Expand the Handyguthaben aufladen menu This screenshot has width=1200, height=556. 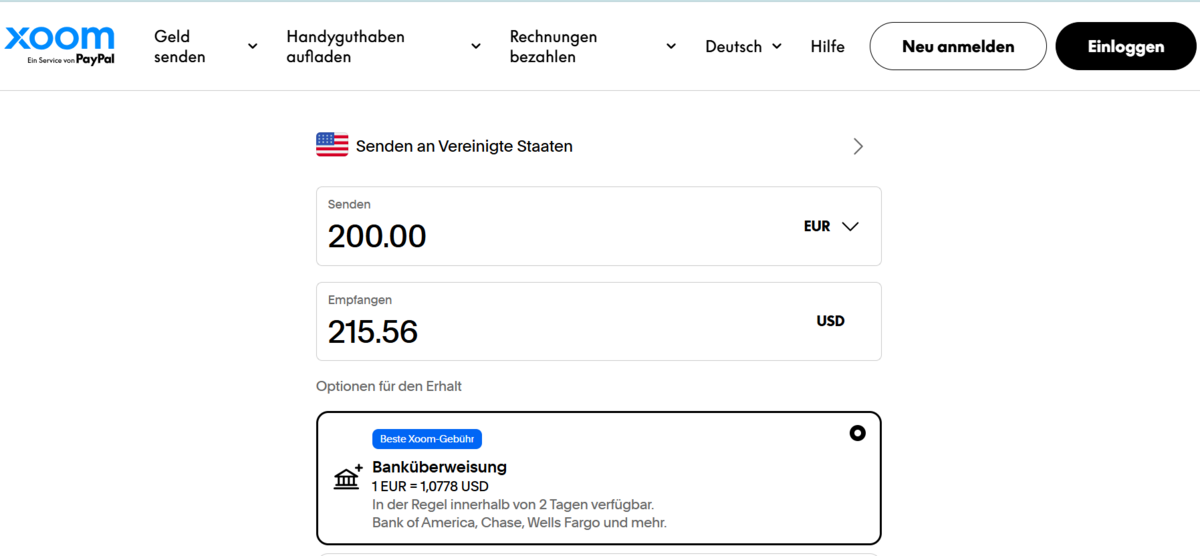(383, 46)
